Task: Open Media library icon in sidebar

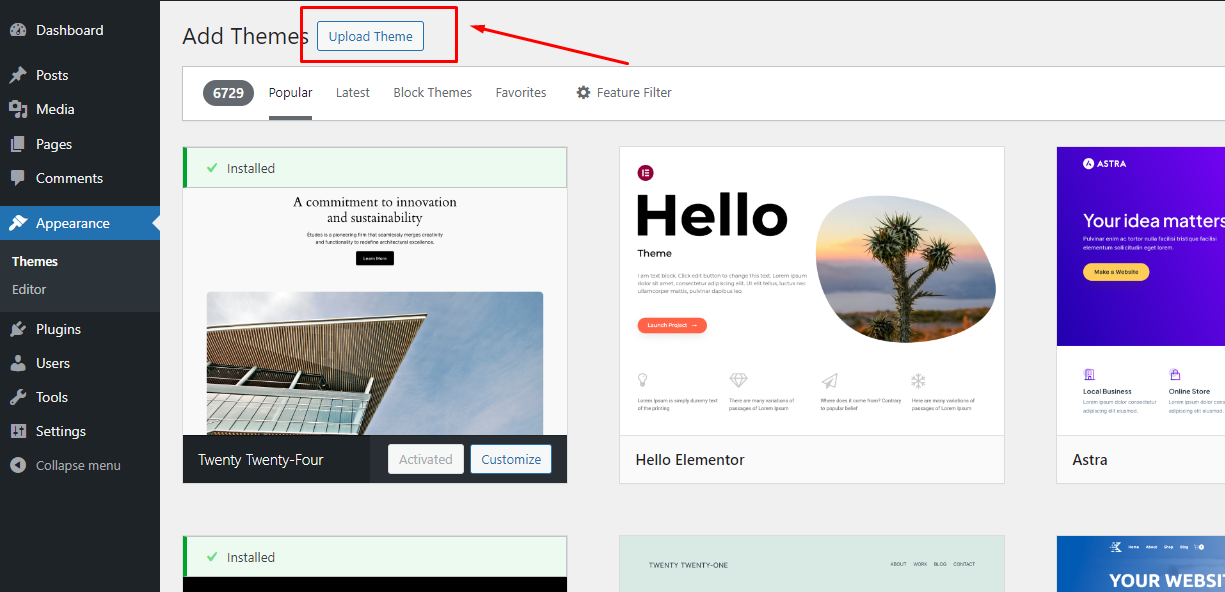Action: coord(18,109)
